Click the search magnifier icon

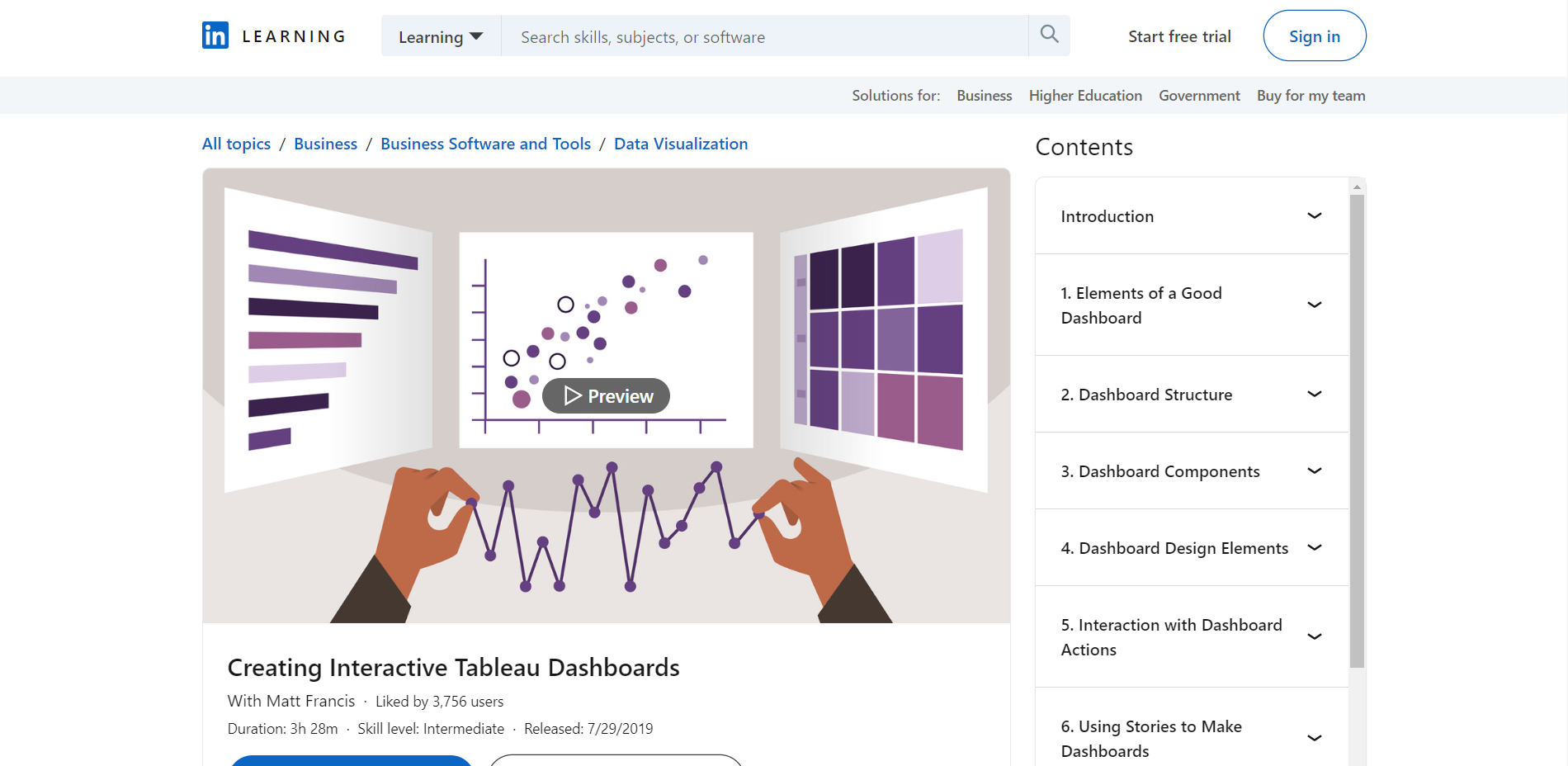pos(1049,35)
